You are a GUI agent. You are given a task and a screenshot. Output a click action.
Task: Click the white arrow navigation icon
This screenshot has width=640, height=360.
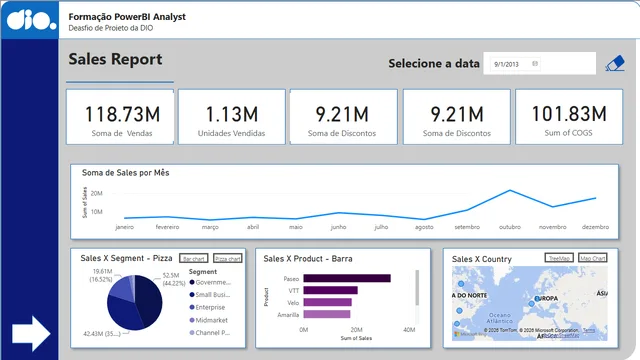(x=31, y=333)
